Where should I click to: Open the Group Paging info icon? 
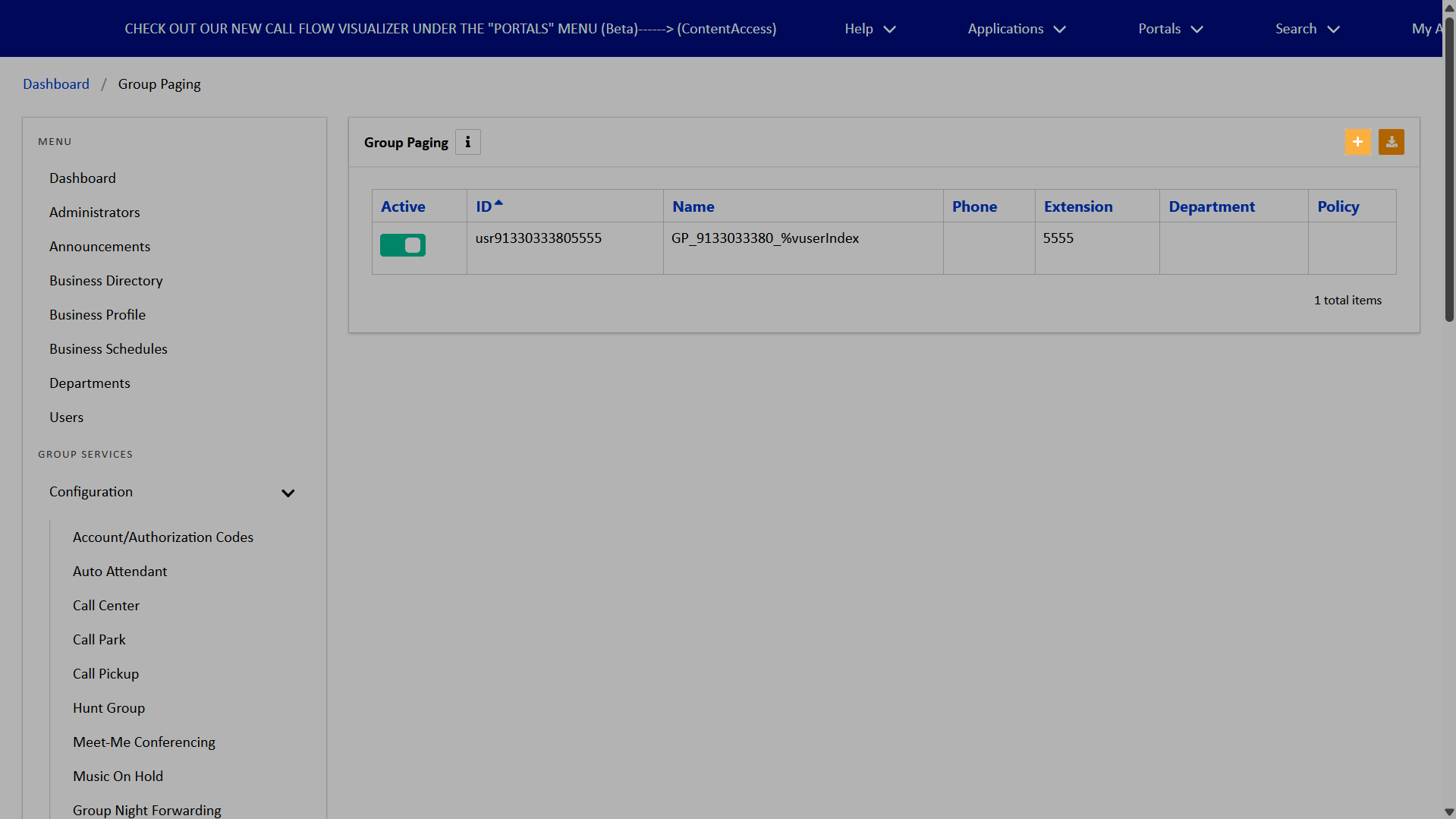point(467,142)
